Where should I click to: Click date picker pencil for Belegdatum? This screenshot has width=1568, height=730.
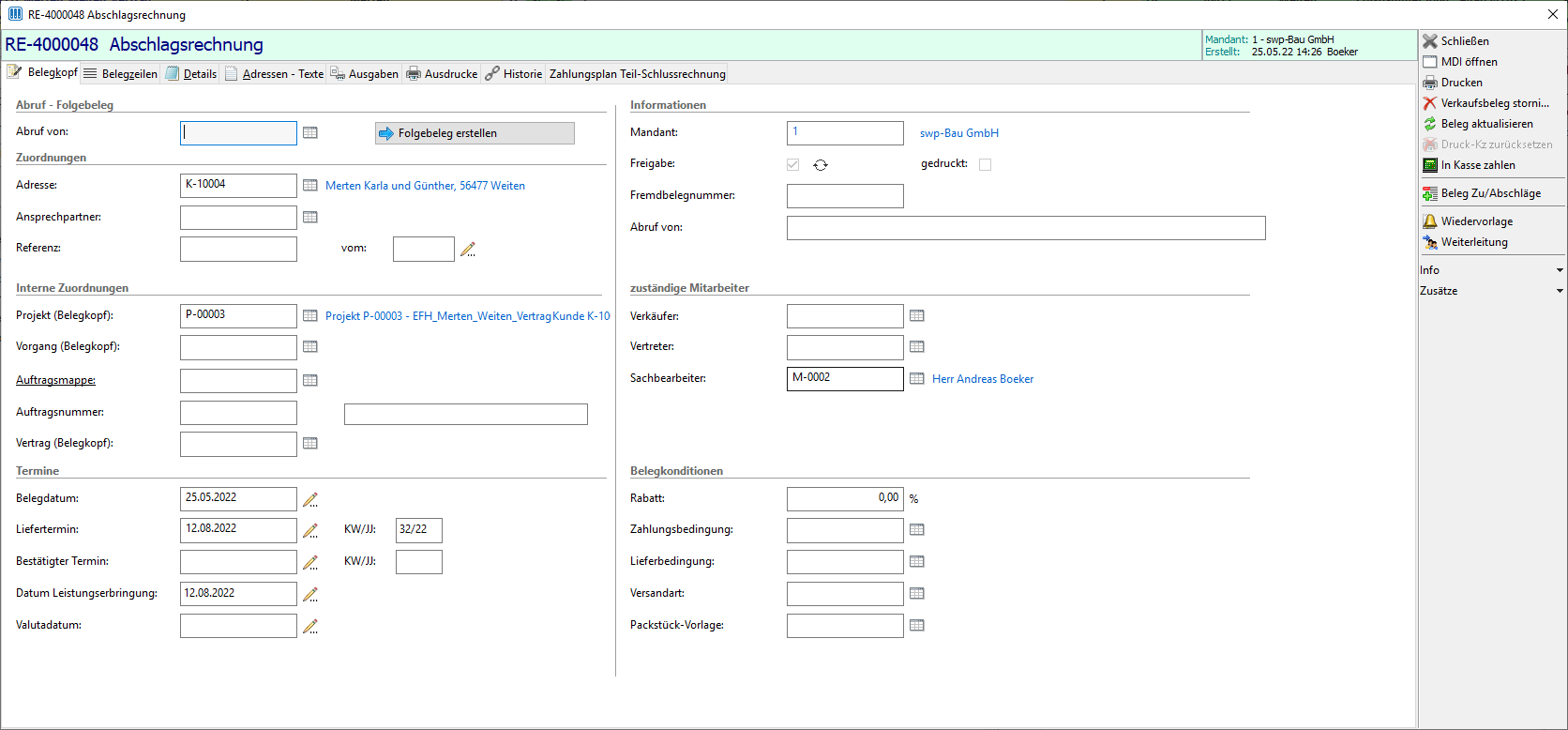pos(310,499)
